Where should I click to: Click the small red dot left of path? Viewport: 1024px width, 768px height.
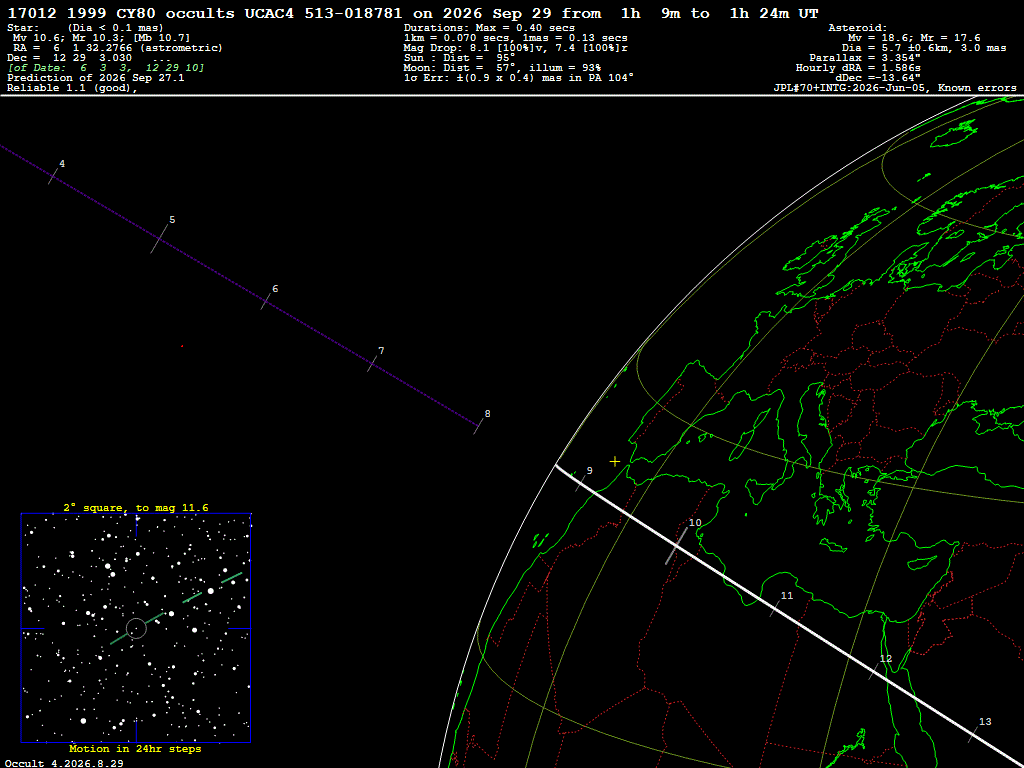coord(182,346)
